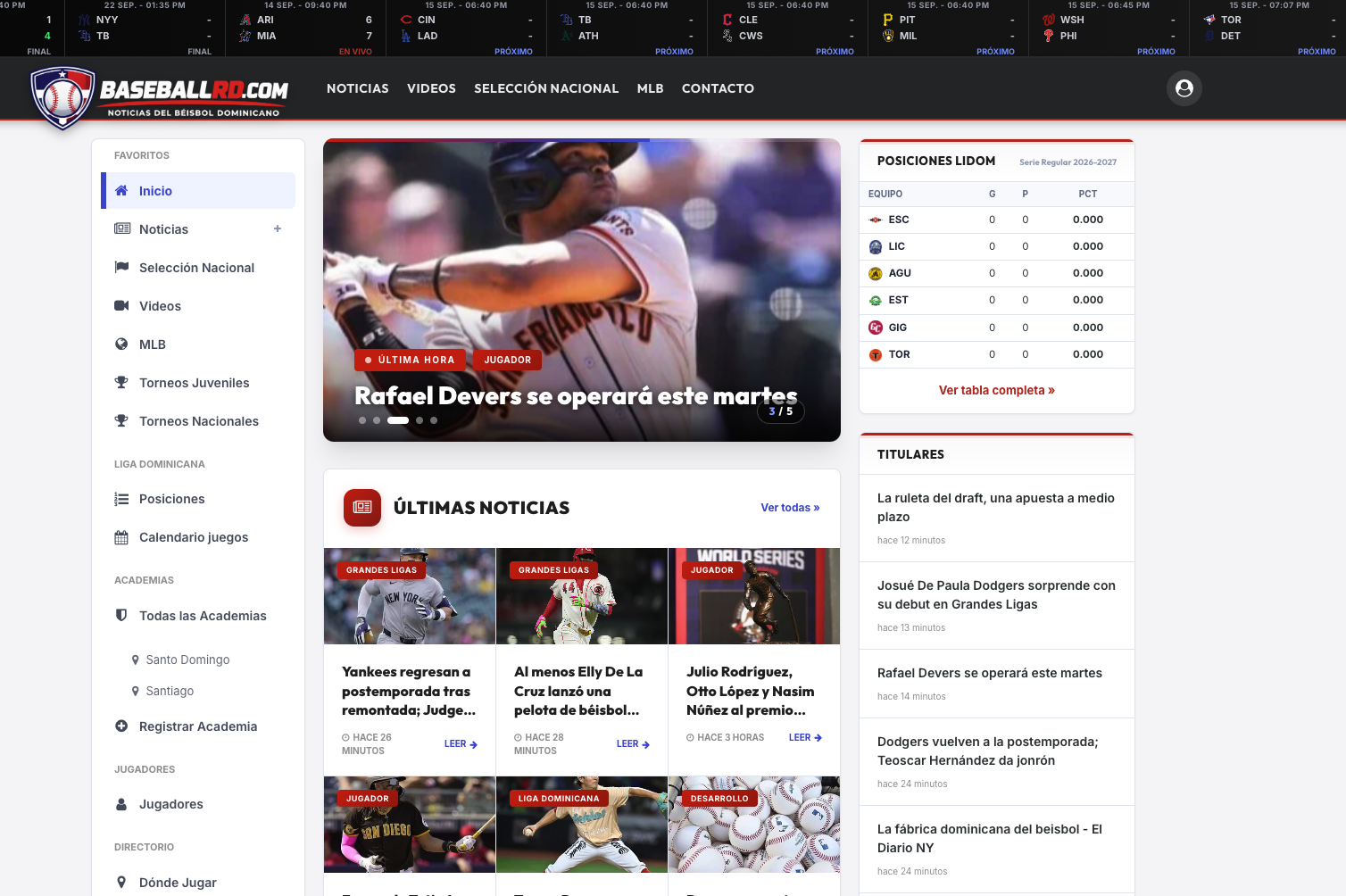
Task: Click the pin icon beside Santiago
Action: (136, 691)
